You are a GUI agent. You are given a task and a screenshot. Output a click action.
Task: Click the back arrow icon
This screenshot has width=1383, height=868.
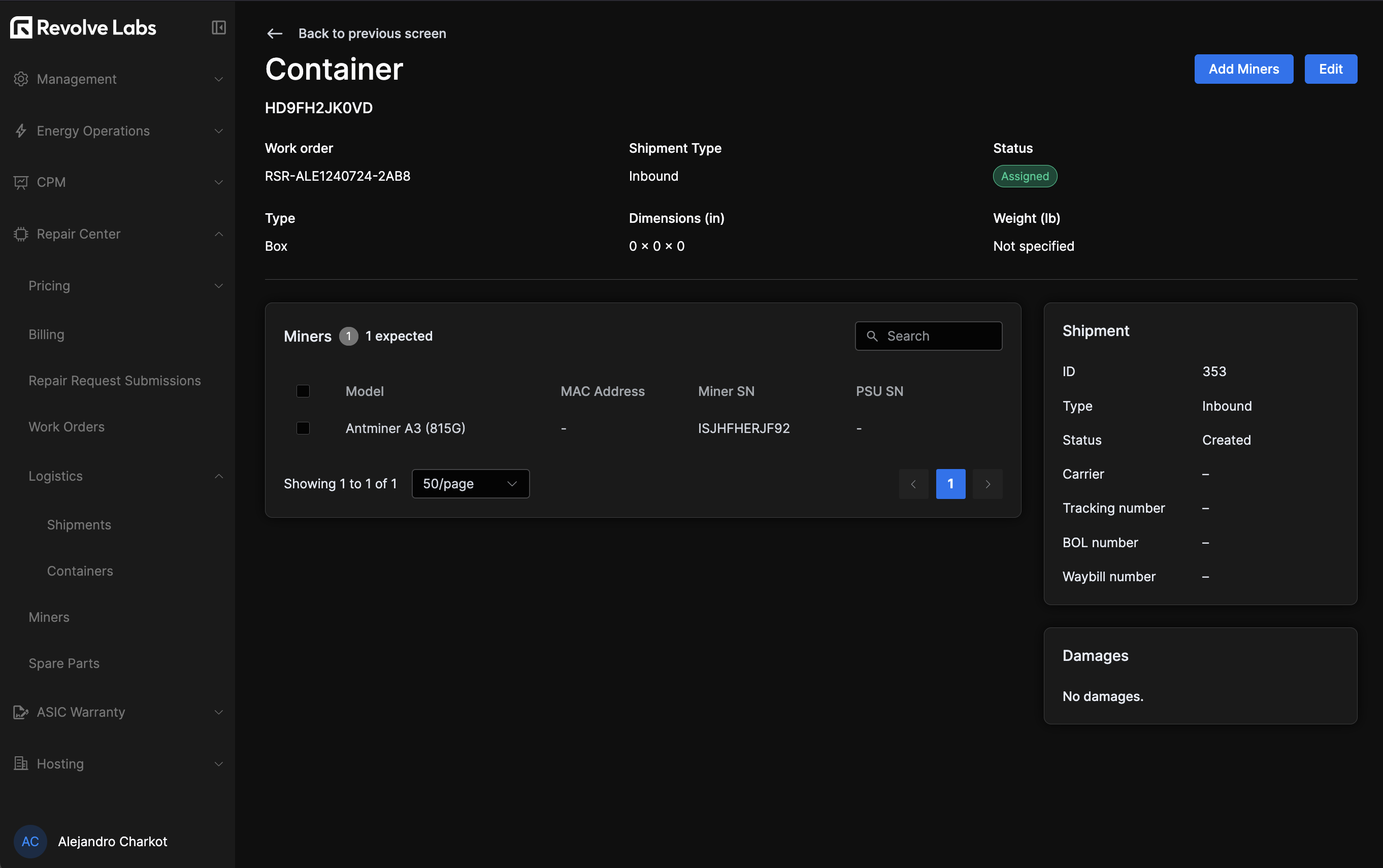pos(275,34)
